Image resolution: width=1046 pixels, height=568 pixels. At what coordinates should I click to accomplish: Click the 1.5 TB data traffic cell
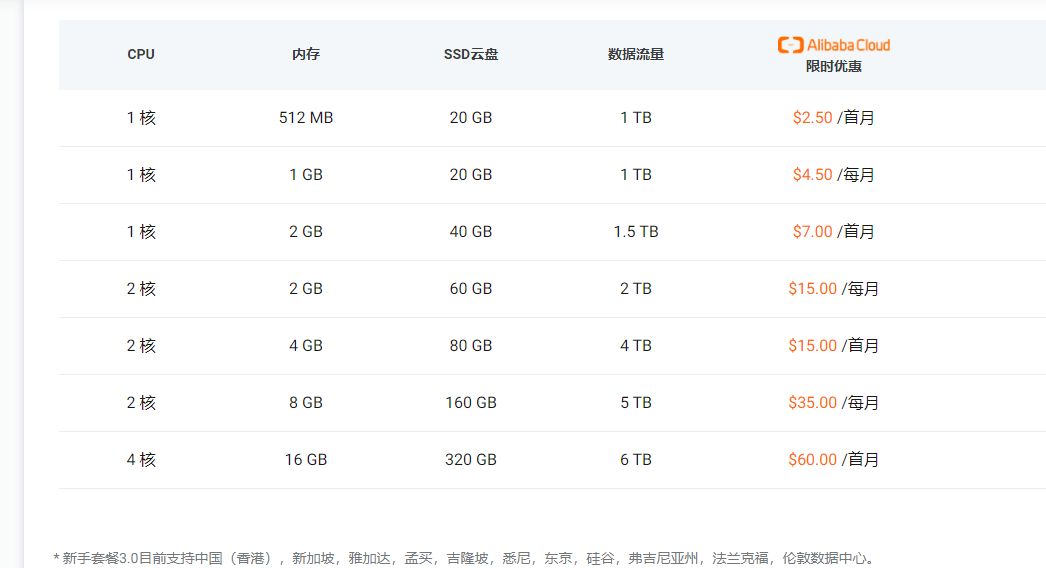click(636, 232)
